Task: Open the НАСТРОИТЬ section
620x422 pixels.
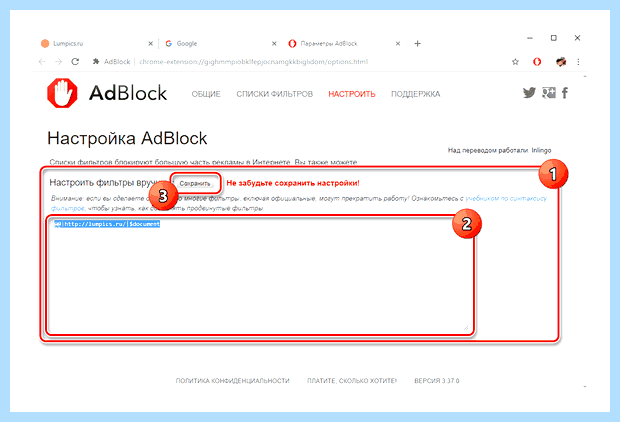Action: (x=352, y=94)
